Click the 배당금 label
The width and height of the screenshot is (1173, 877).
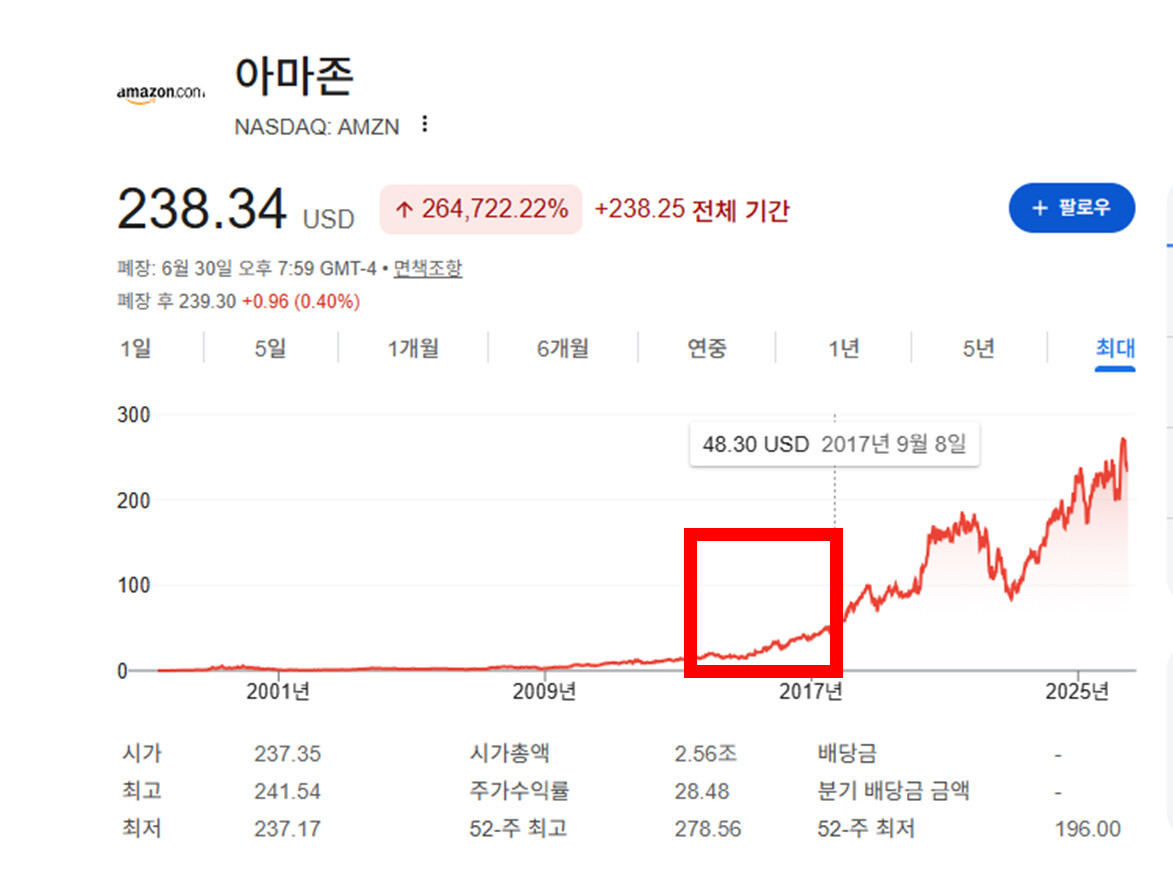pos(847,753)
